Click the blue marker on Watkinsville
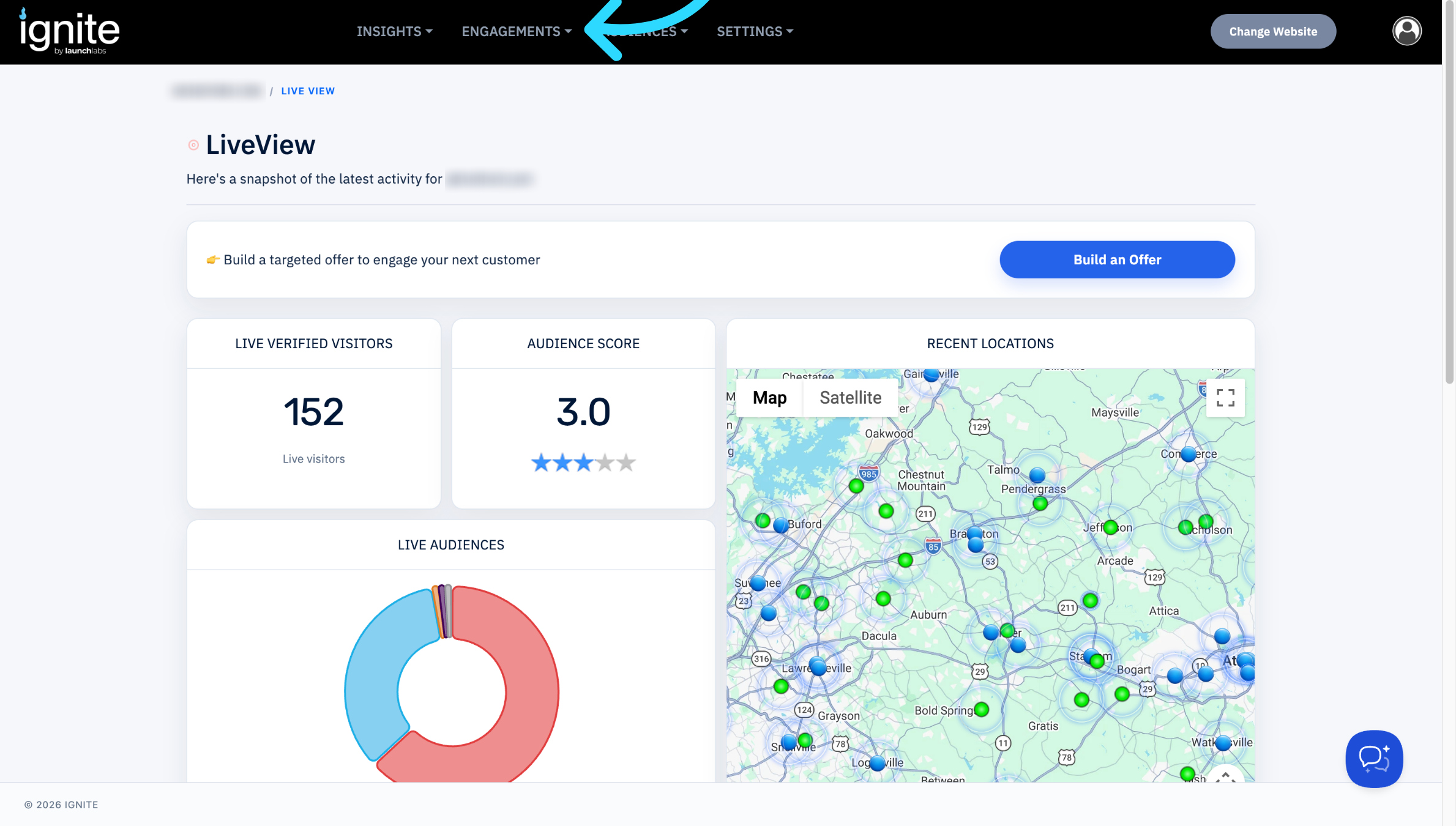Image resolution: width=1456 pixels, height=826 pixels. (1223, 743)
